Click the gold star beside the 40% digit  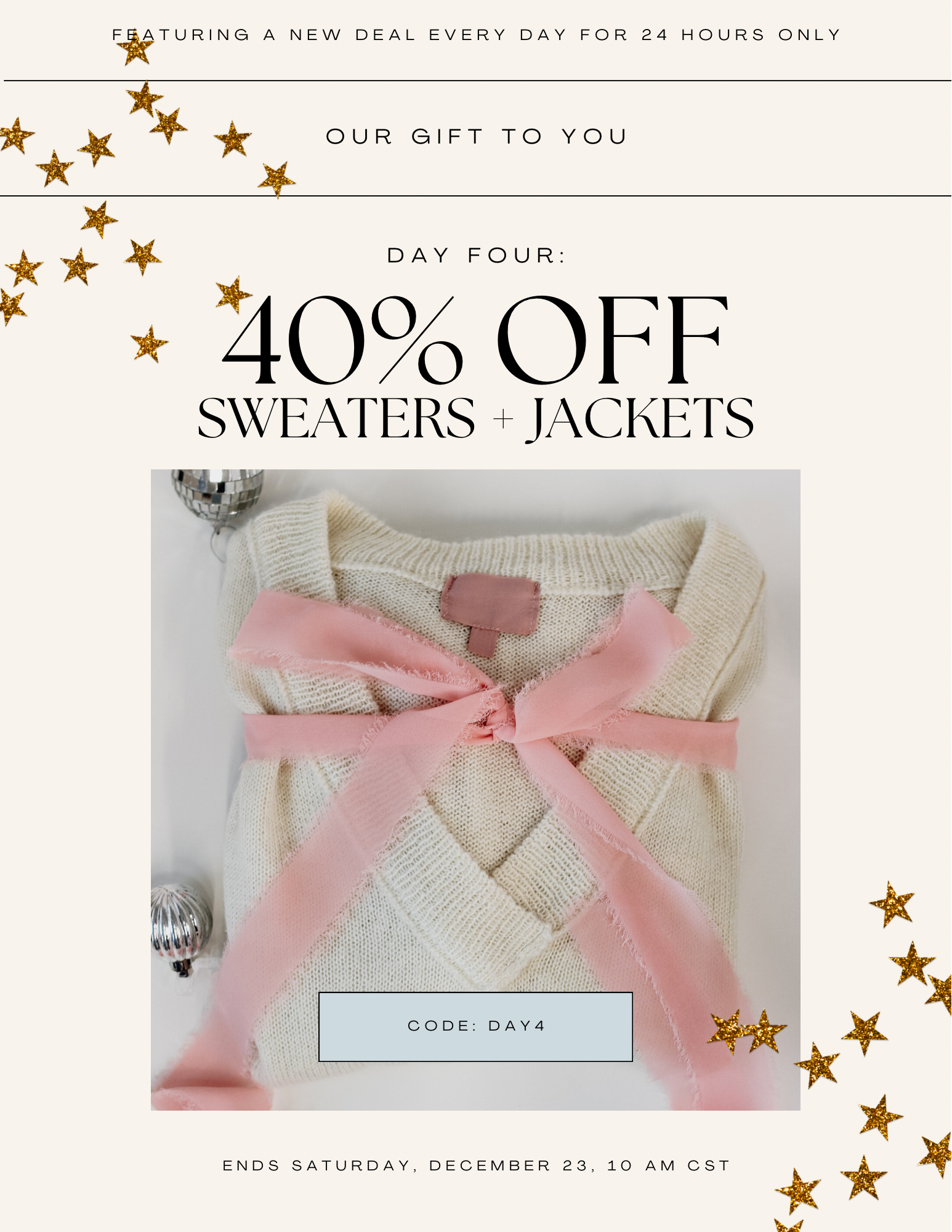(233, 294)
